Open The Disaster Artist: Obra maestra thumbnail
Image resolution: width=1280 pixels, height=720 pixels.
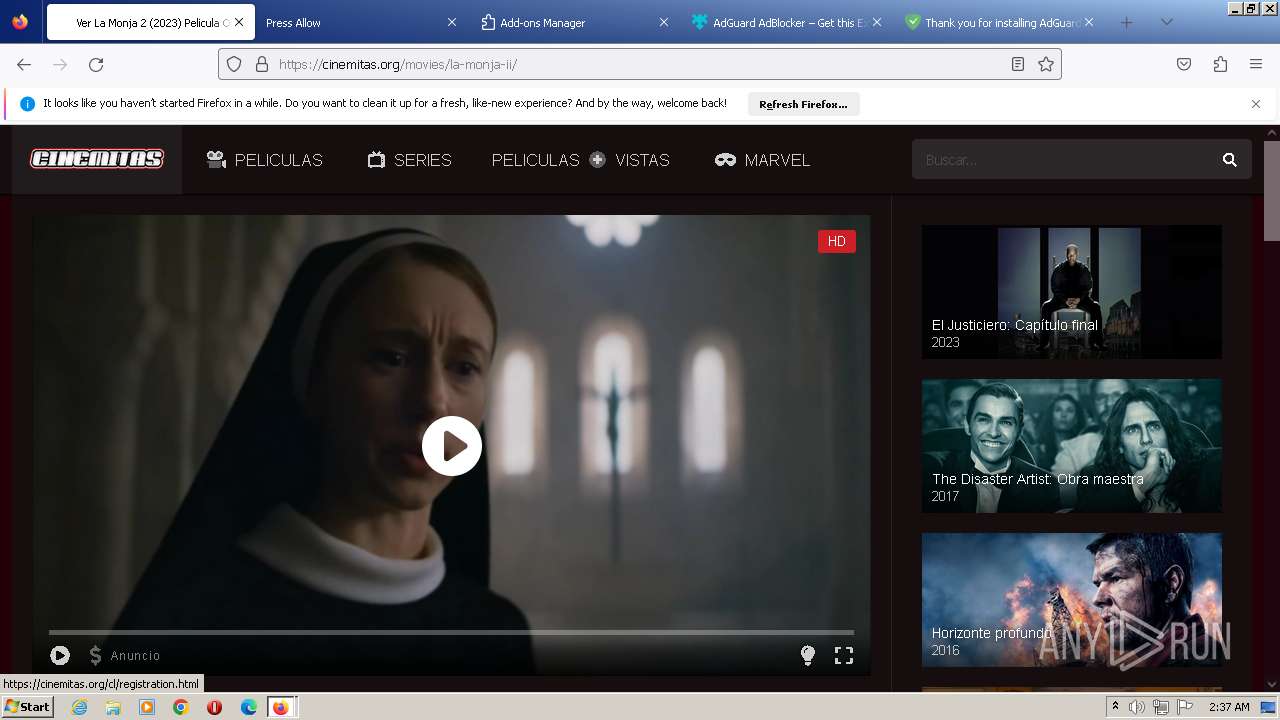[1072, 446]
